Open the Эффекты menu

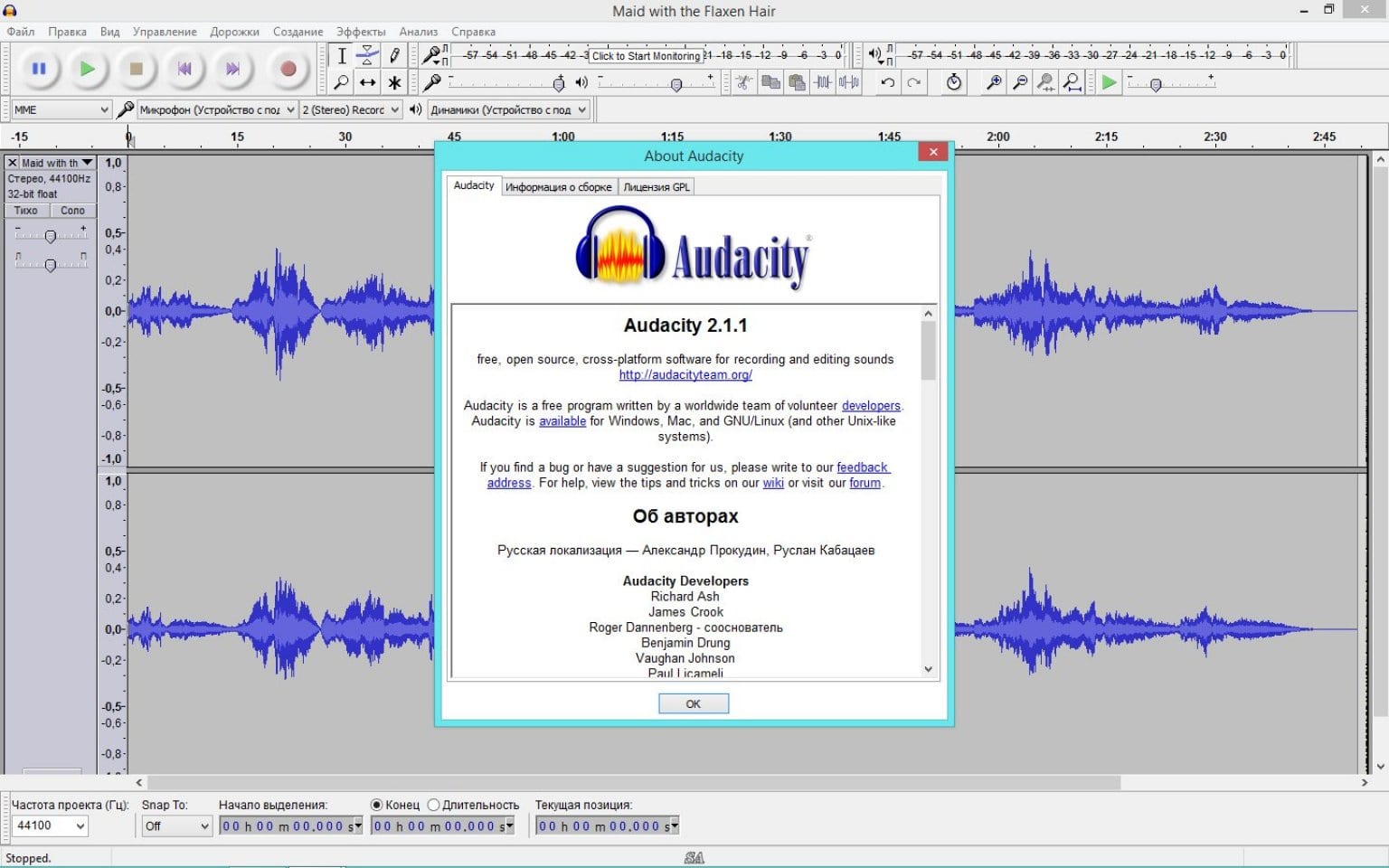pos(360,31)
